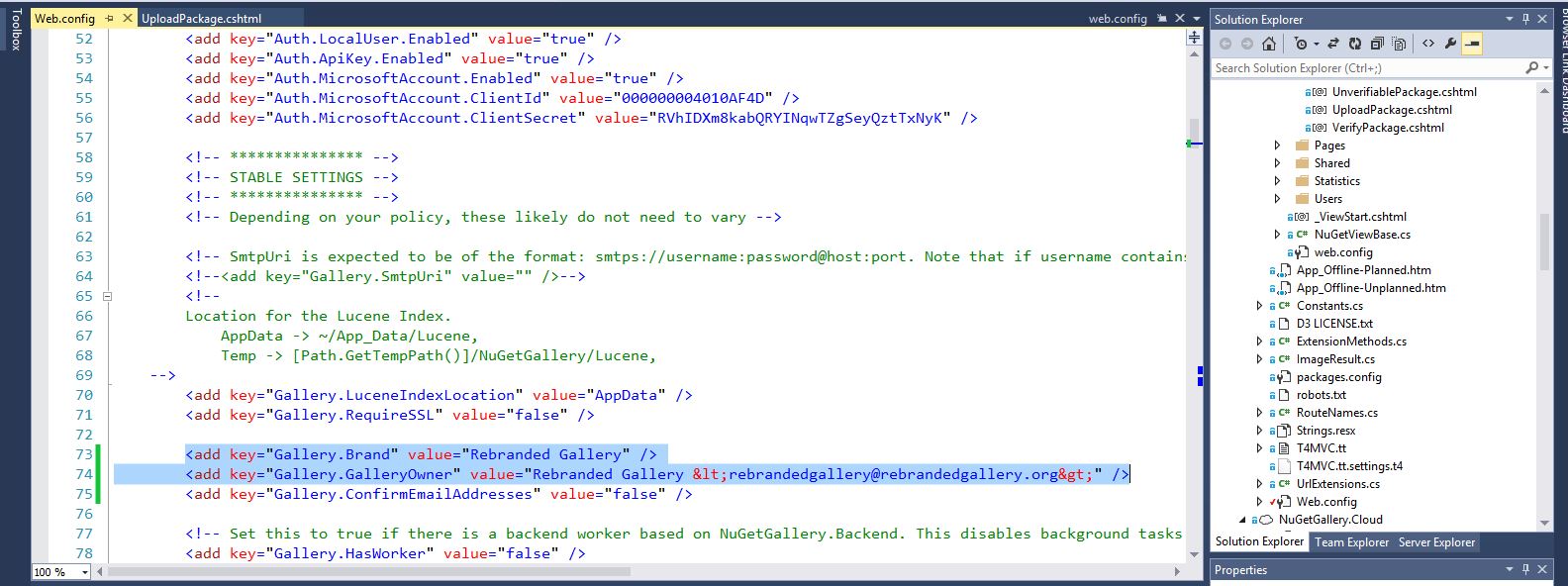
Task: Select RouteNames.cs file
Action: (1336, 413)
